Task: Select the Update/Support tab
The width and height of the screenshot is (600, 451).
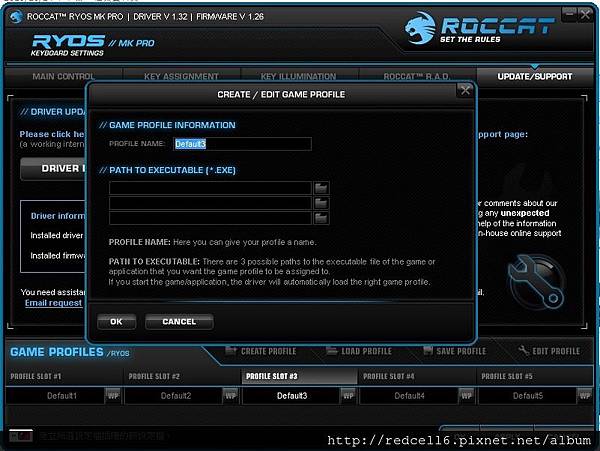Action: pos(535,77)
